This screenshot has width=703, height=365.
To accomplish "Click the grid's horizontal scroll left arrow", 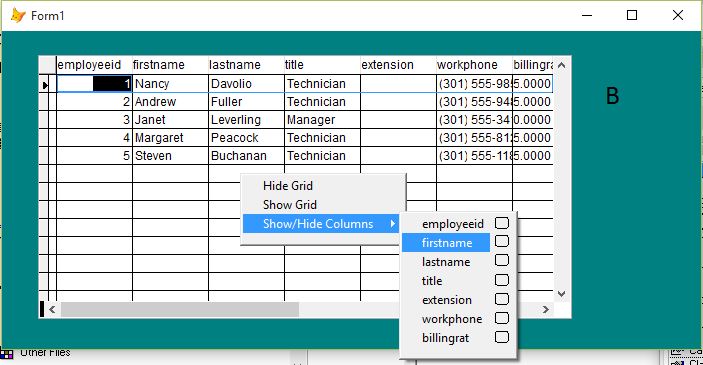I will pos(52,309).
